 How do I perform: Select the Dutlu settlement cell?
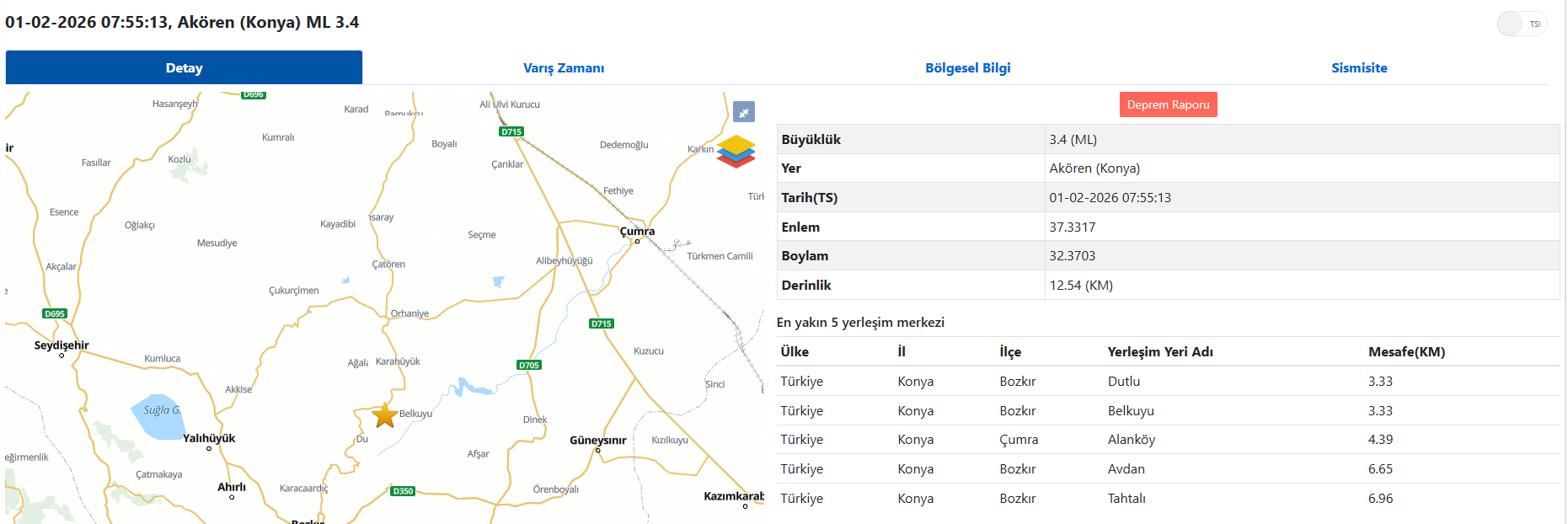click(1123, 382)
